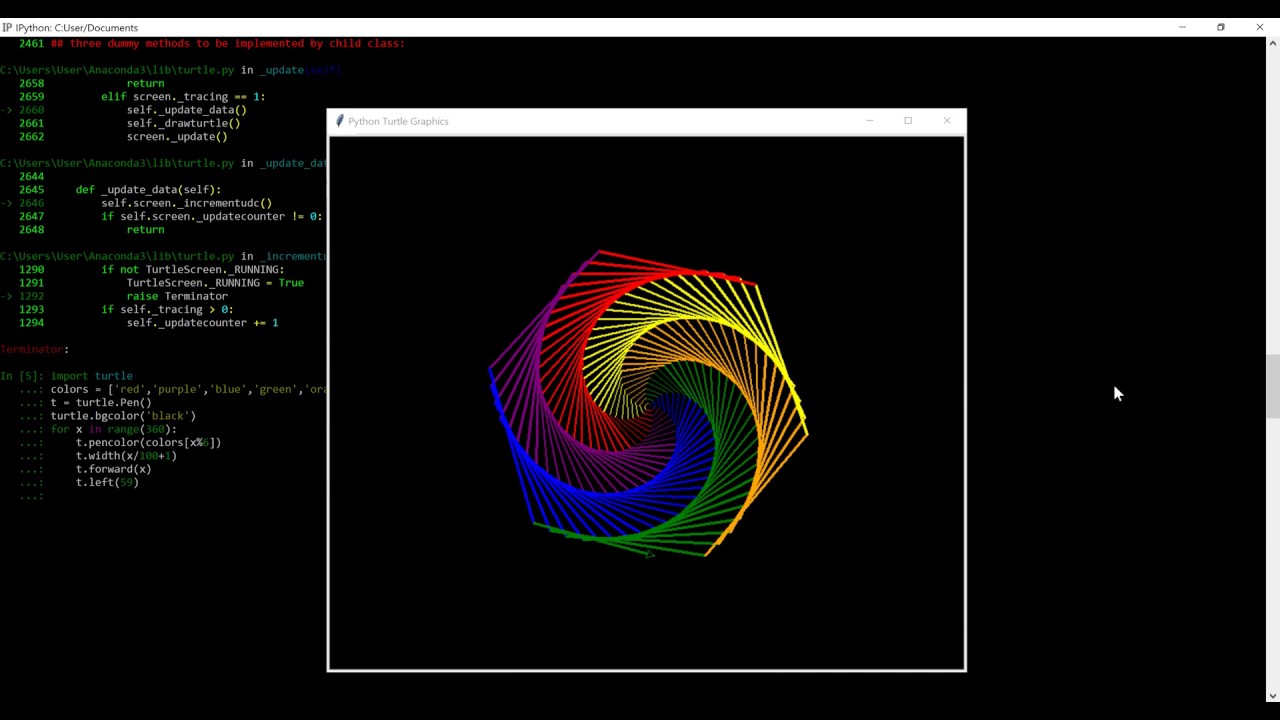Screen dimensions: 1280x720
Task: Click the console scrollbar up arrow
Action: [x=1272, y=43]
